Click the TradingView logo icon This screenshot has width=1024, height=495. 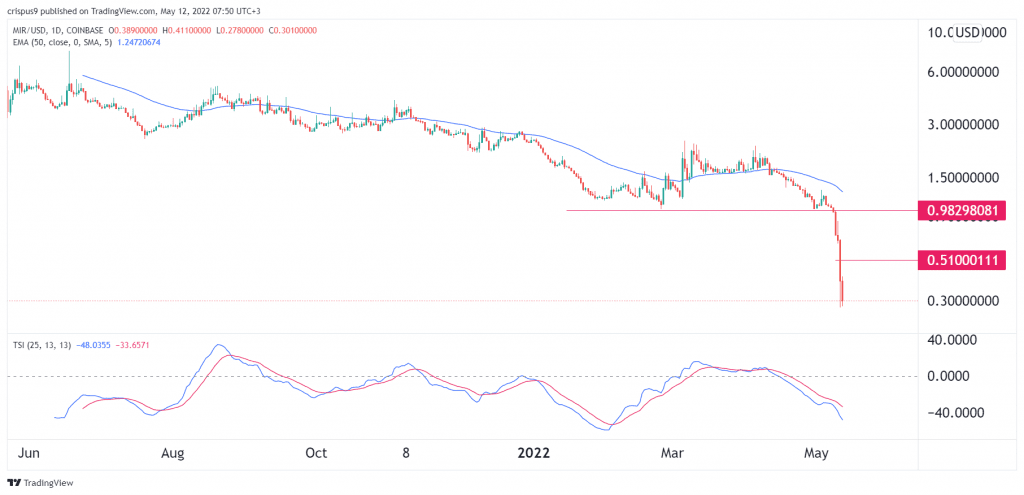(14, 483)
